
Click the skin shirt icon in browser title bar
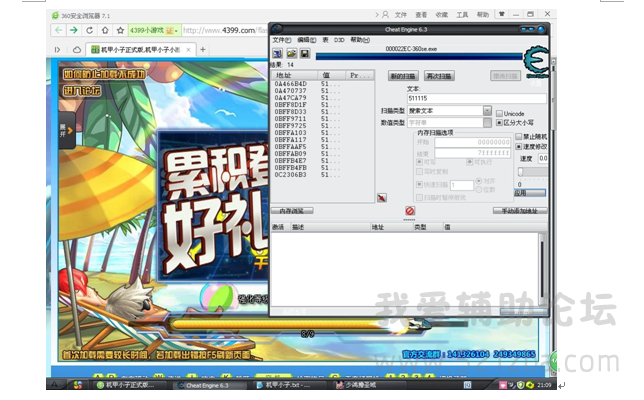(501, 14)
